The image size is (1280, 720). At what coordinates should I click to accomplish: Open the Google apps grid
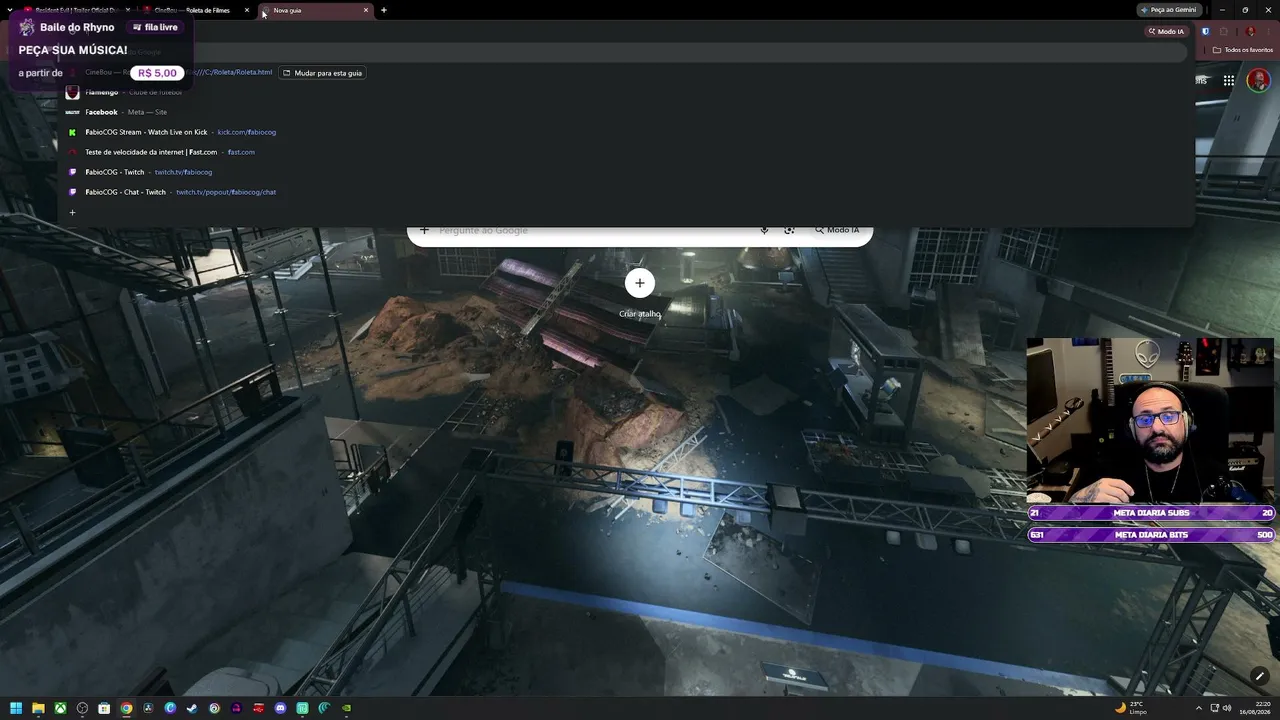click(x=1229, y=80)
